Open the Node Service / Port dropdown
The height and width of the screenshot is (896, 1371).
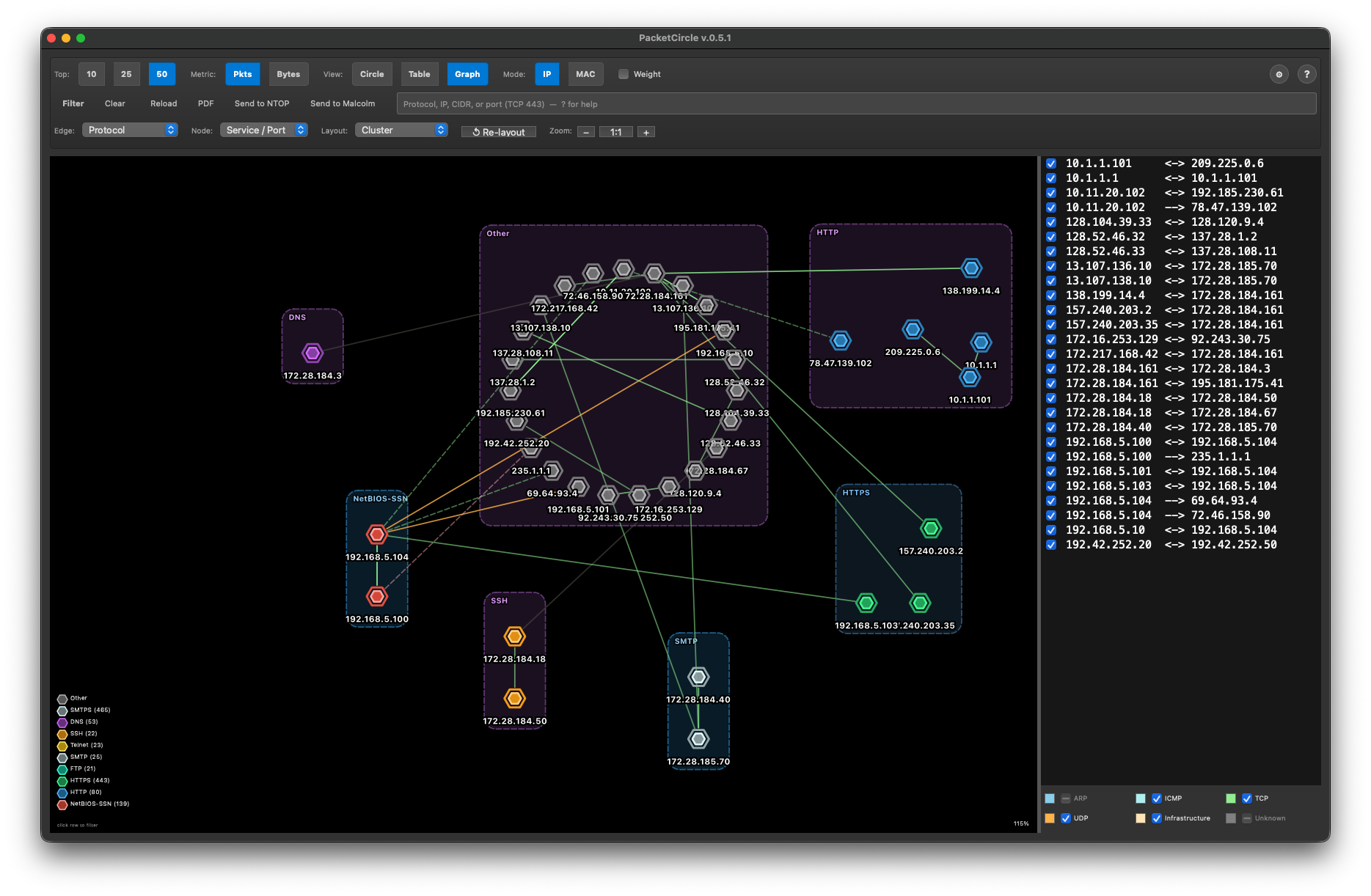click(264, 130)
